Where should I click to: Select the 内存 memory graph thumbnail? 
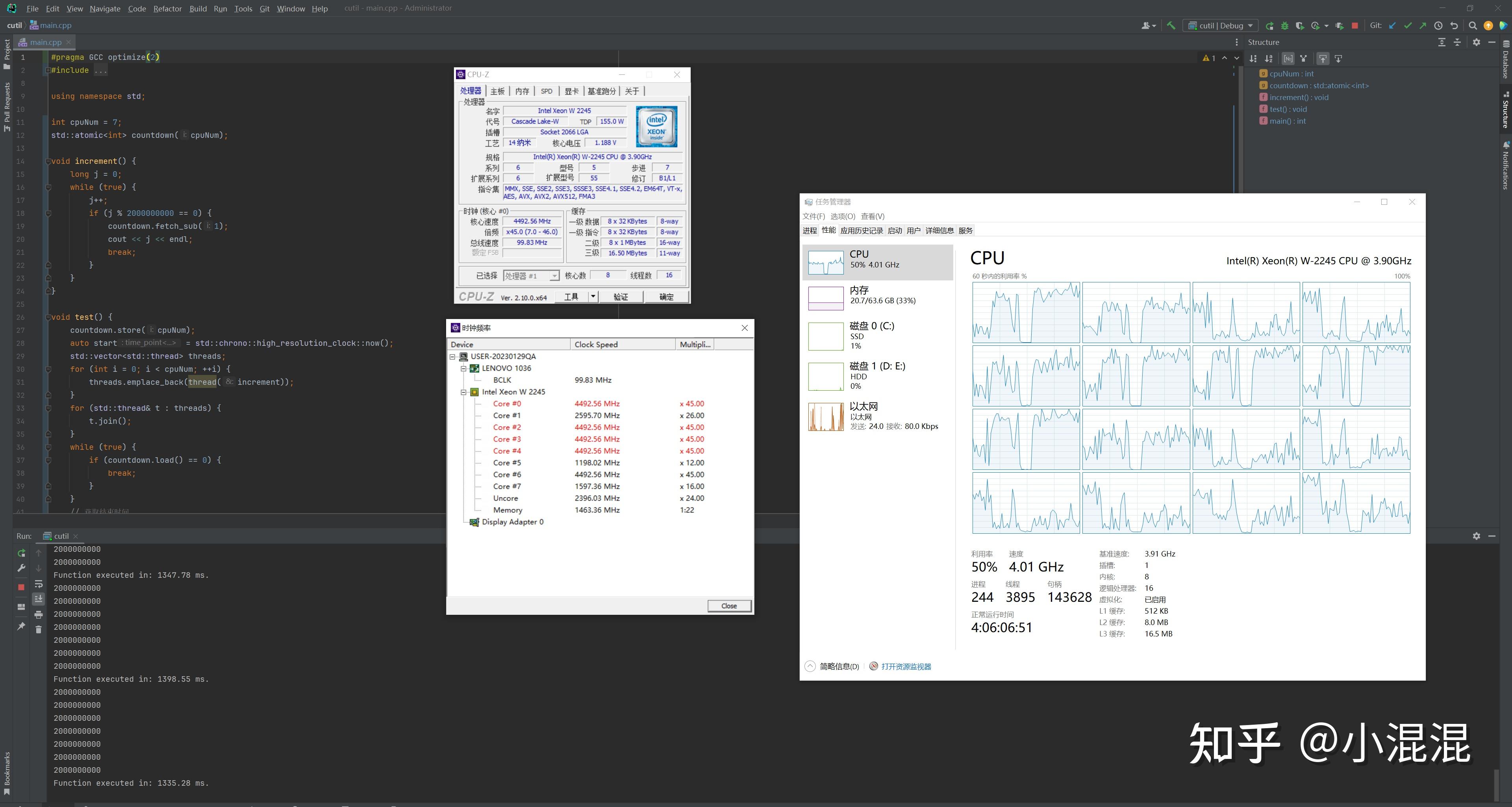826,298
